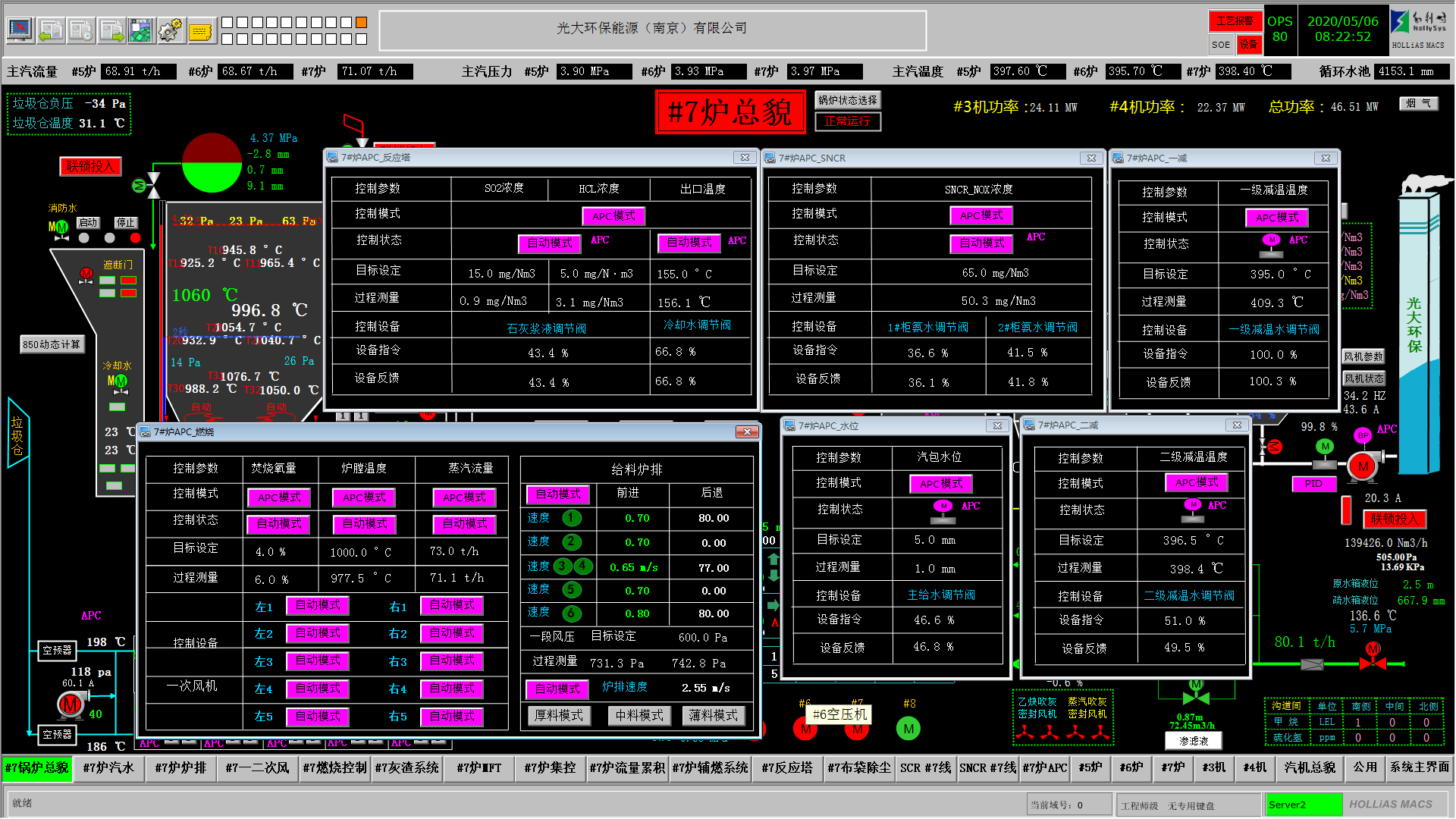Open 锅炉状态选择 selector
The image size is (1456, 819).
[x=847, y=100]
